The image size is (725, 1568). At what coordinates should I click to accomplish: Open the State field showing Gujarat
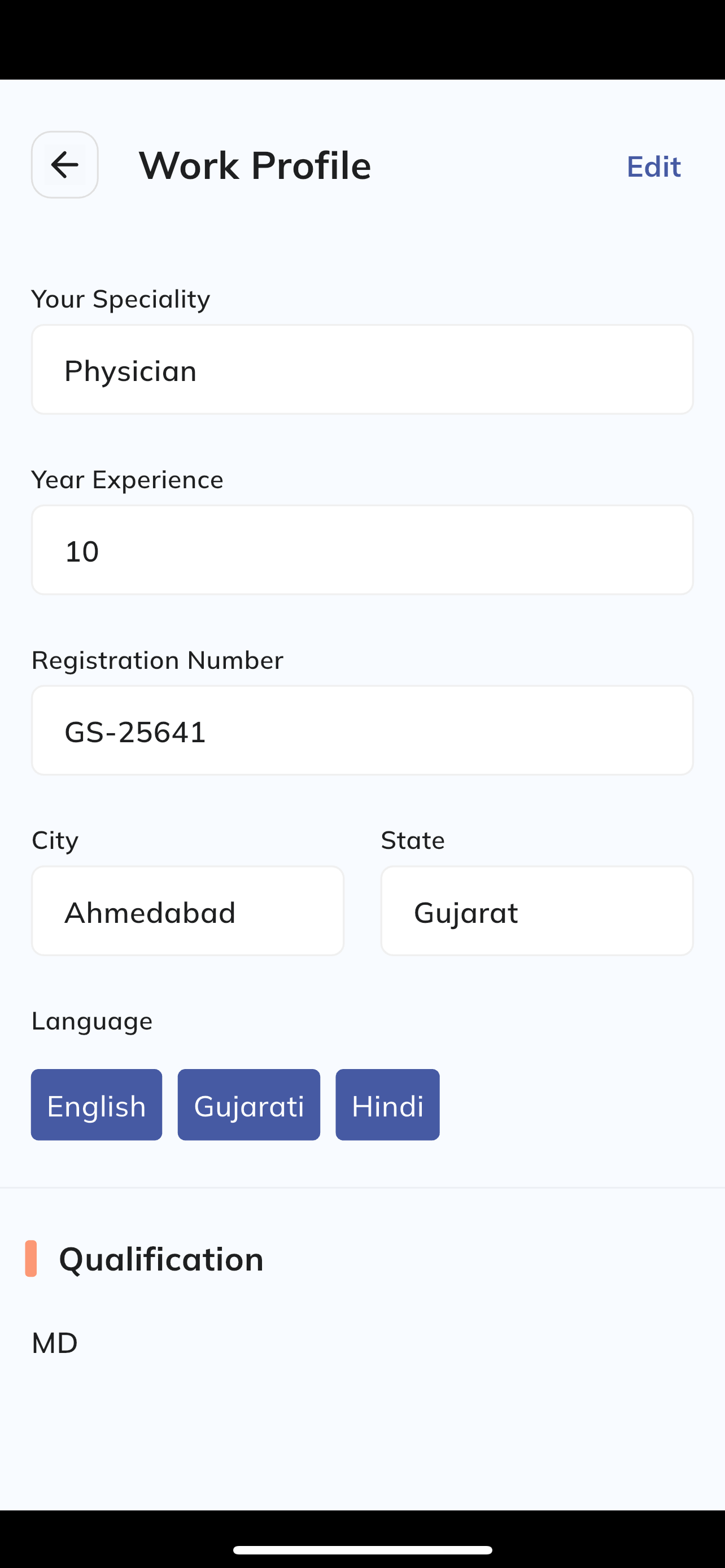pyautogui.click(x=537, y=911)
